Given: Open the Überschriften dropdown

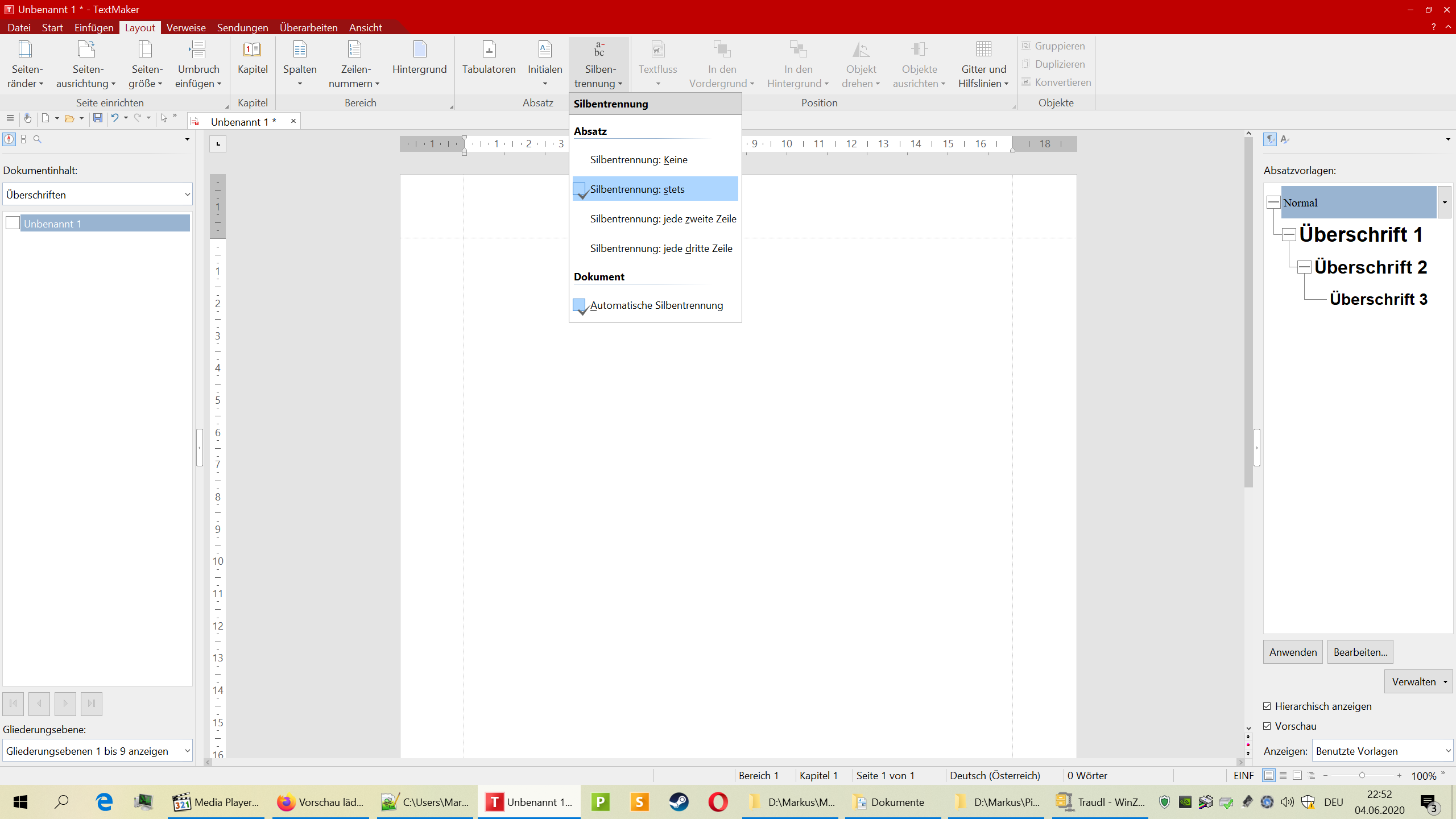Looking at the screenshot, I should click(97, 195).
